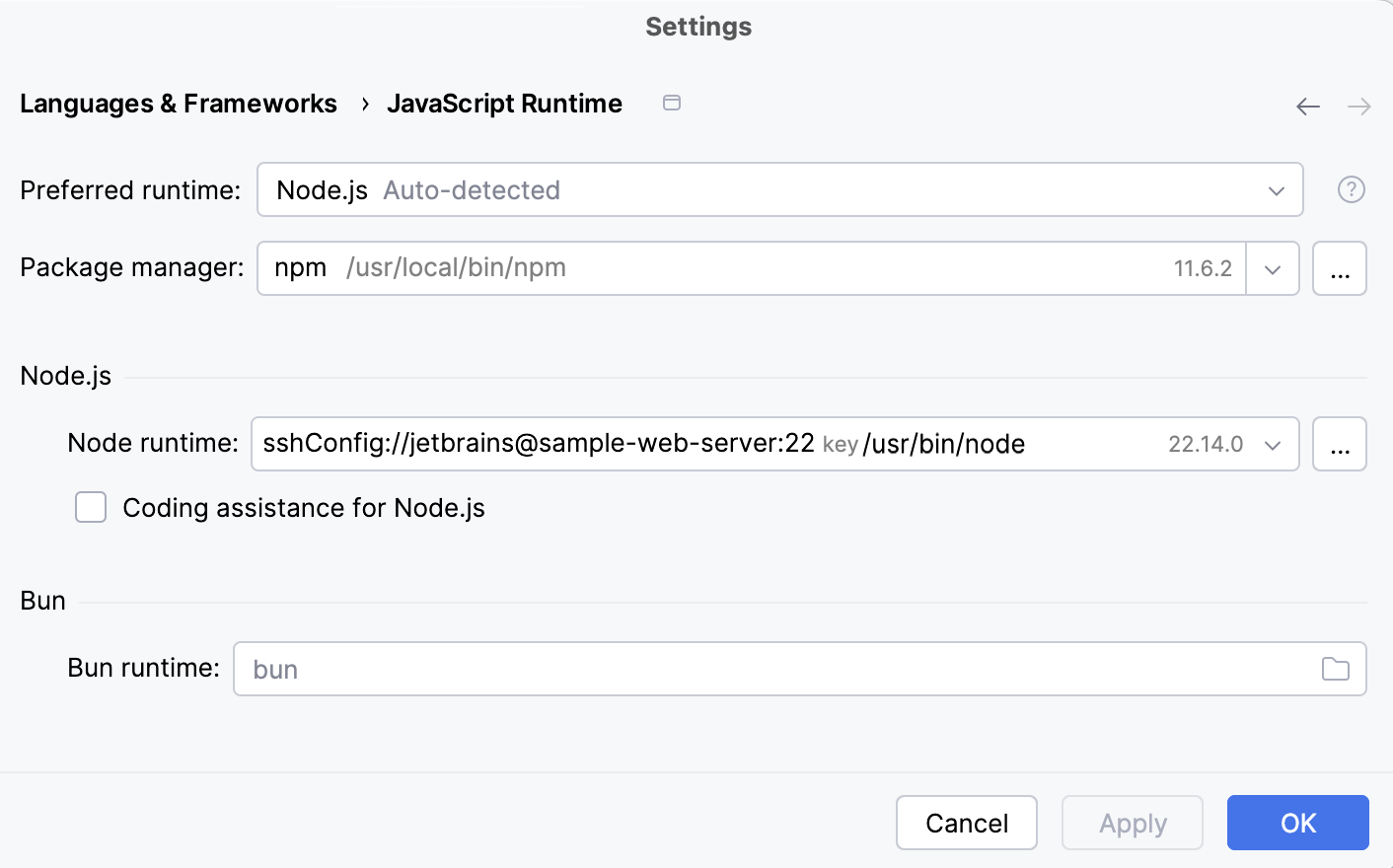Click the ellipsis button next to Package manager

click(x=1340, y=268)
